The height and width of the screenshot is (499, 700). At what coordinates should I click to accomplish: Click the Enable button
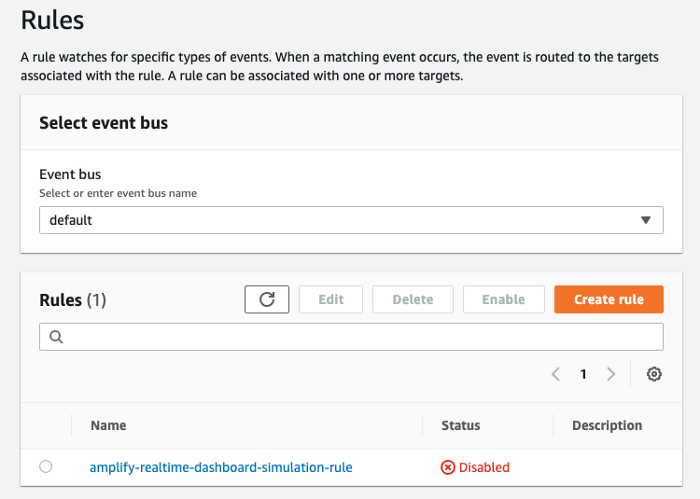pos(503,299)
